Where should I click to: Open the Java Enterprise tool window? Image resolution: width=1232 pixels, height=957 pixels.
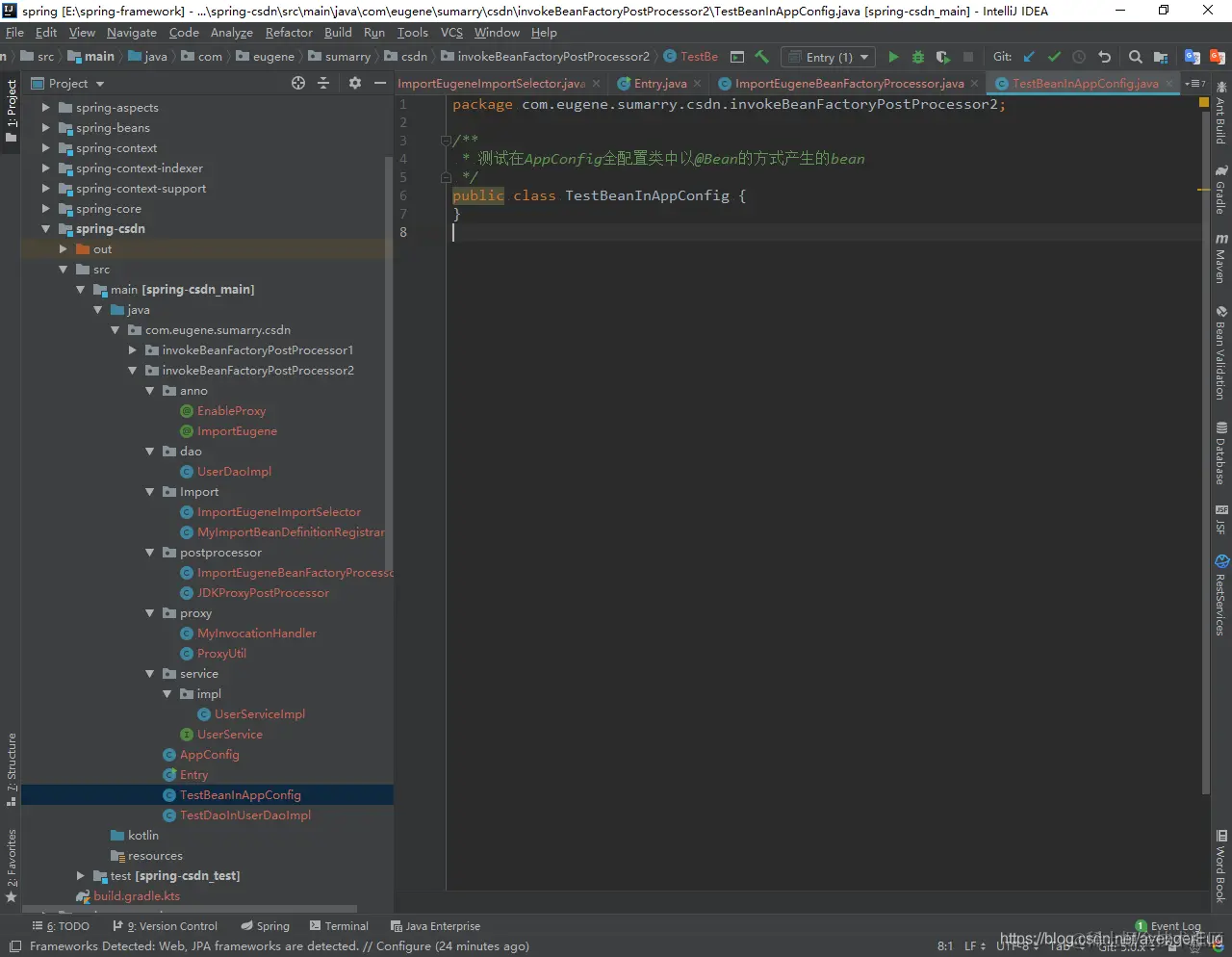(x=435, y=926)
